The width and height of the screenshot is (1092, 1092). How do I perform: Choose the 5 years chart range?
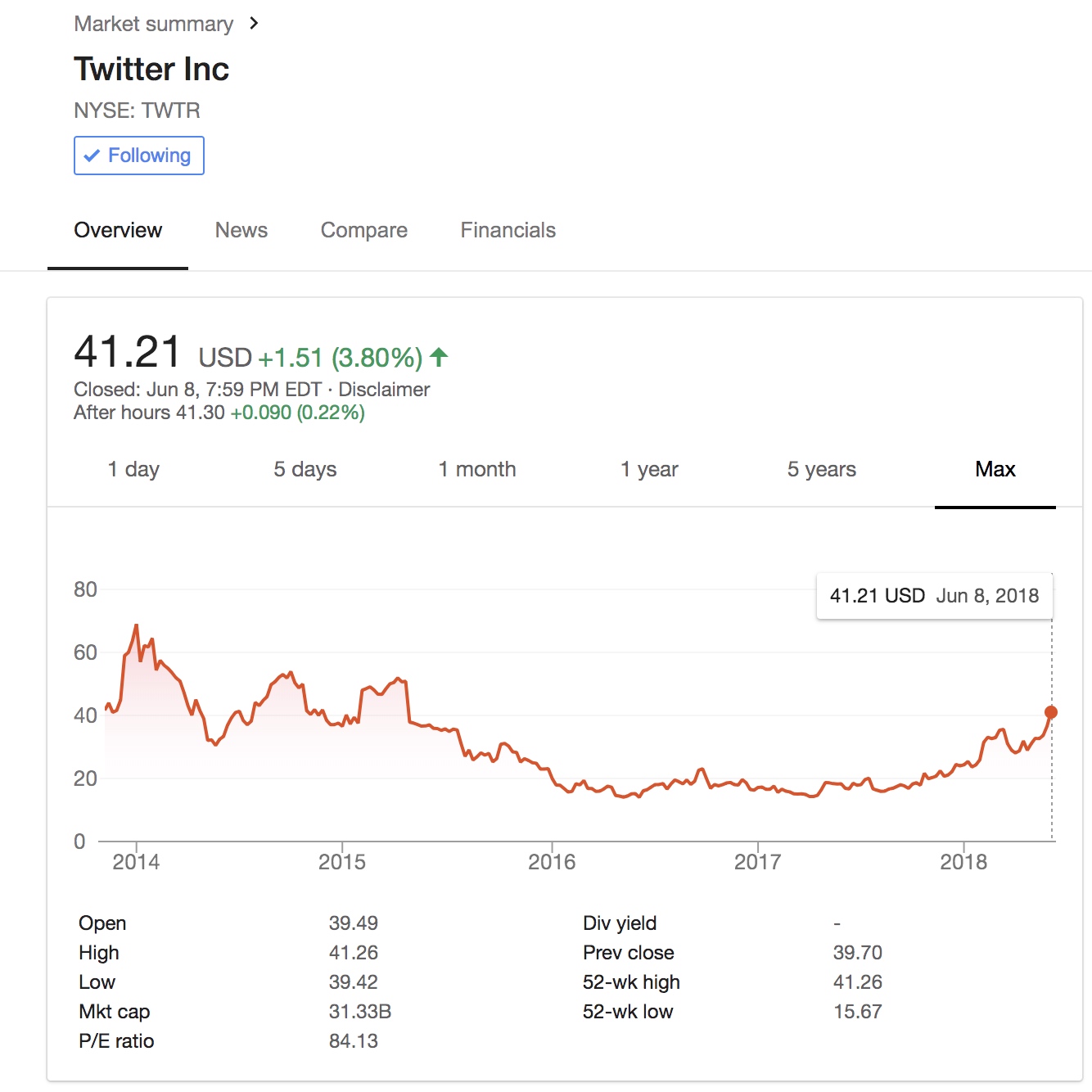822,469
